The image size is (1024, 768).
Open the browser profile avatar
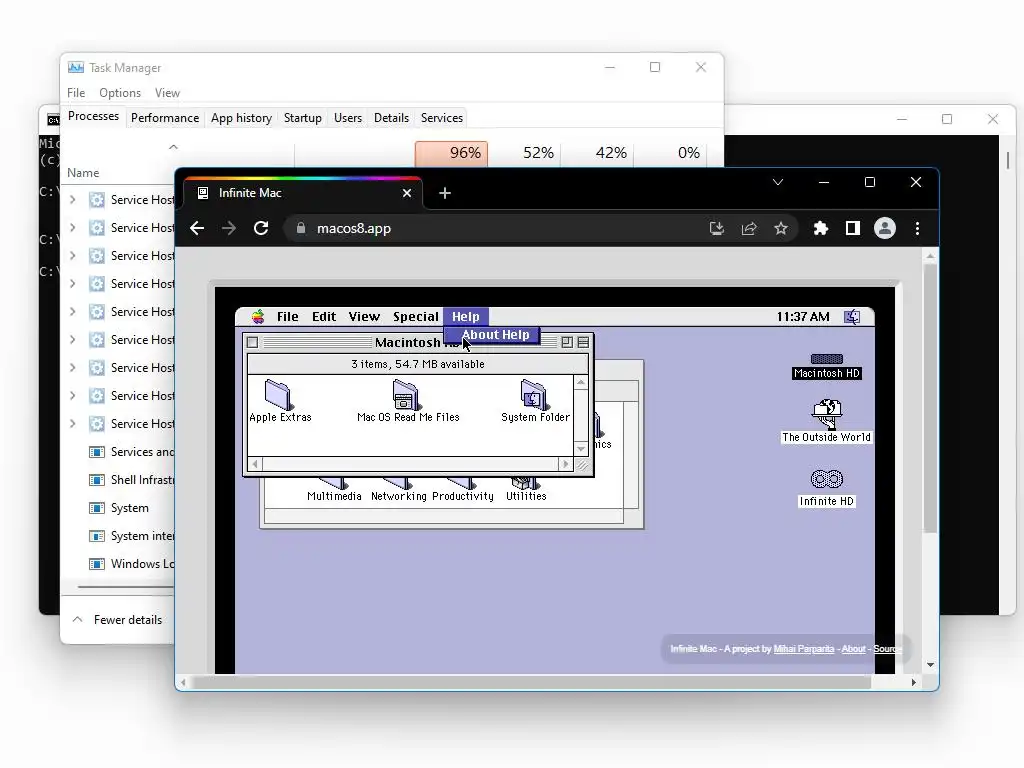885,228
